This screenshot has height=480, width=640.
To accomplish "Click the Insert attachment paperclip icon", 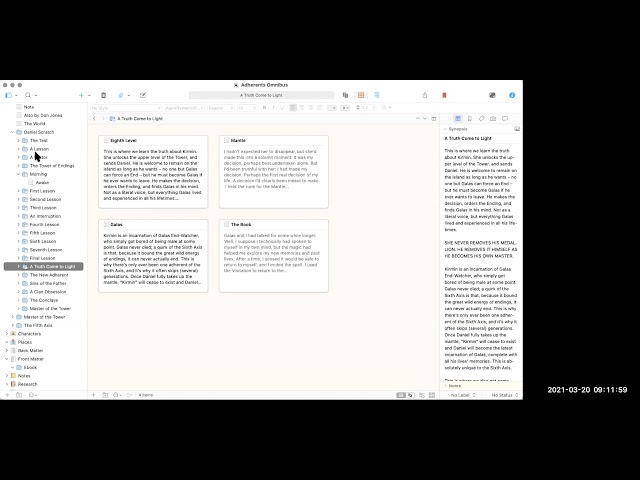I will tap(121, 95).
